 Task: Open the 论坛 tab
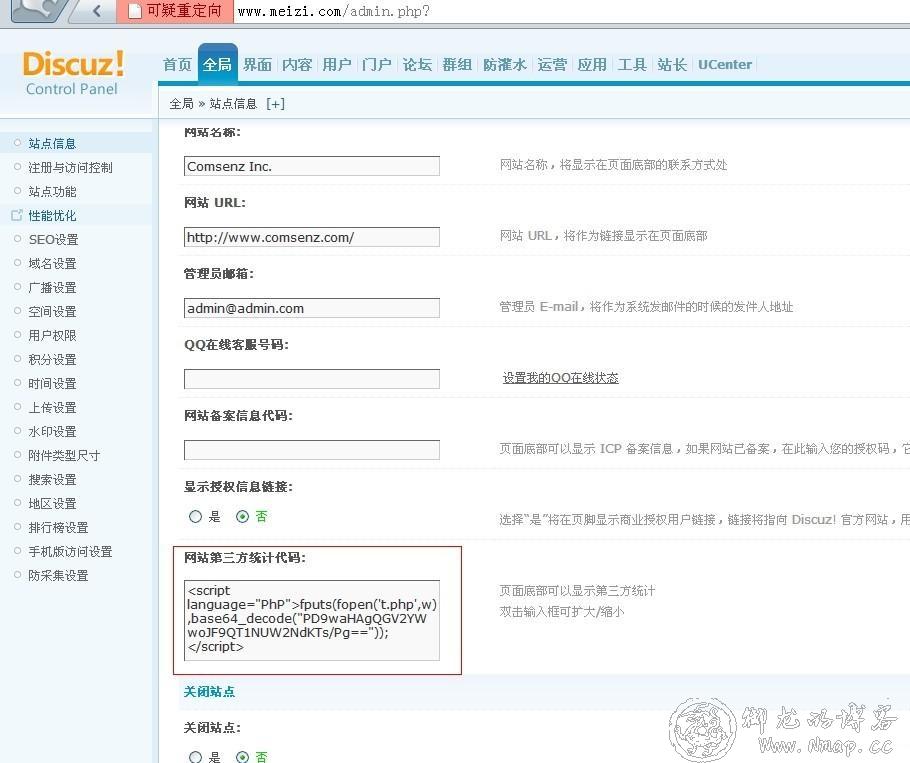click(x=417, y=64)
